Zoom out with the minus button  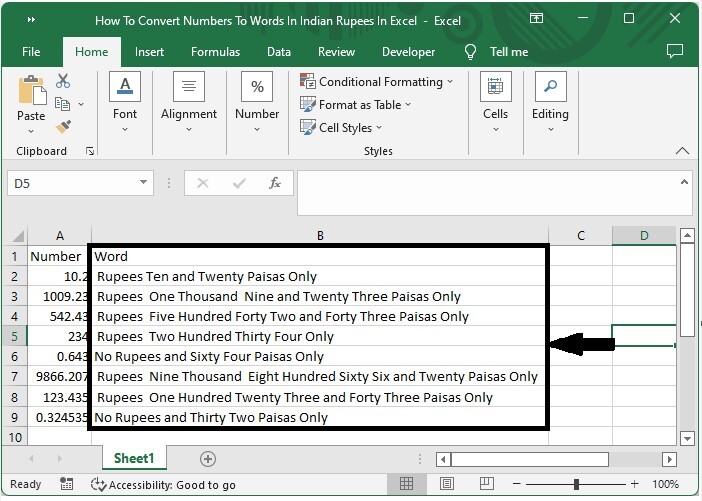[517, 484]
